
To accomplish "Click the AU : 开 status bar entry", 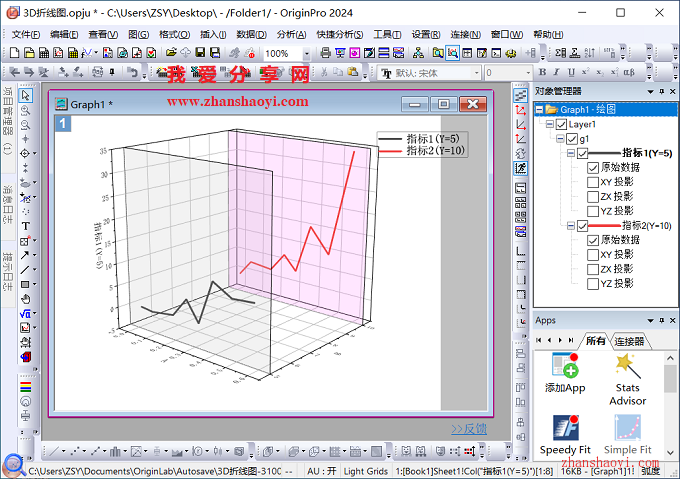I will click(x=321, y=471).
